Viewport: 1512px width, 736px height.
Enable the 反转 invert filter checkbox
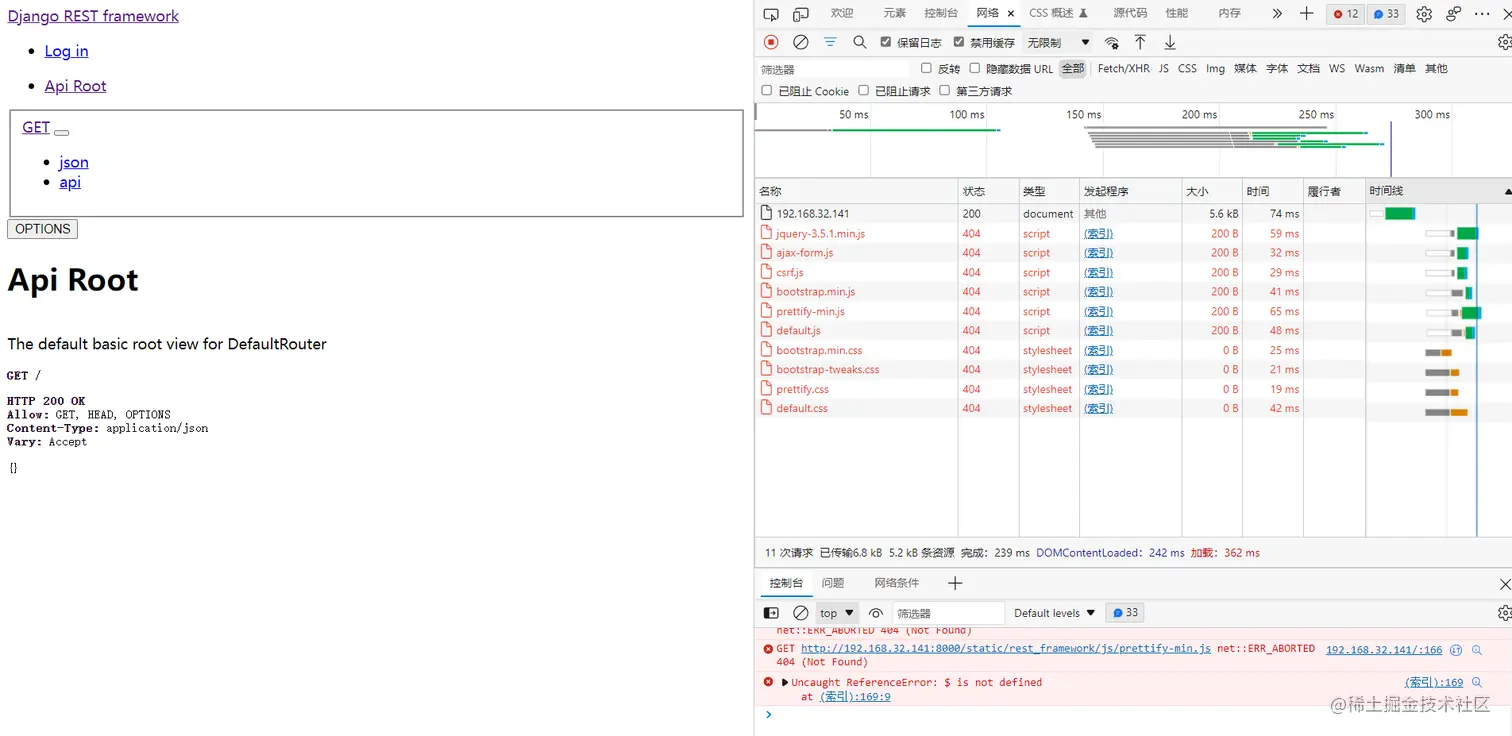(x=926, y=68)
